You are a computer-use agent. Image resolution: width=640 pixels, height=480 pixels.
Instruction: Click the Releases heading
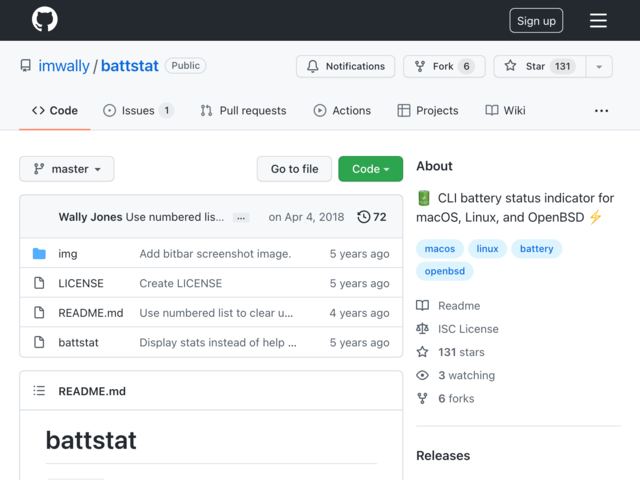pyautogui.click(x=443, y=456)
